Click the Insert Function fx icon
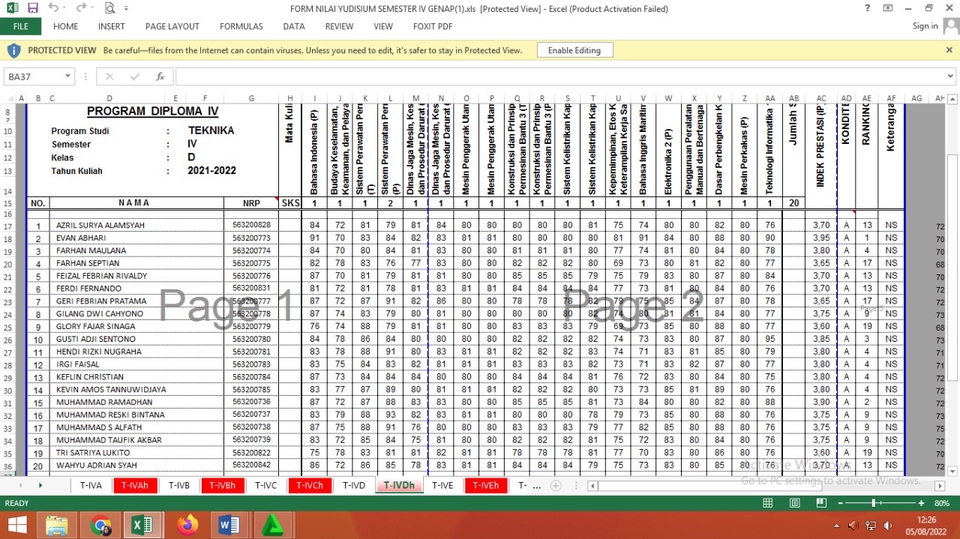The image size is (960, 539). 160,77
